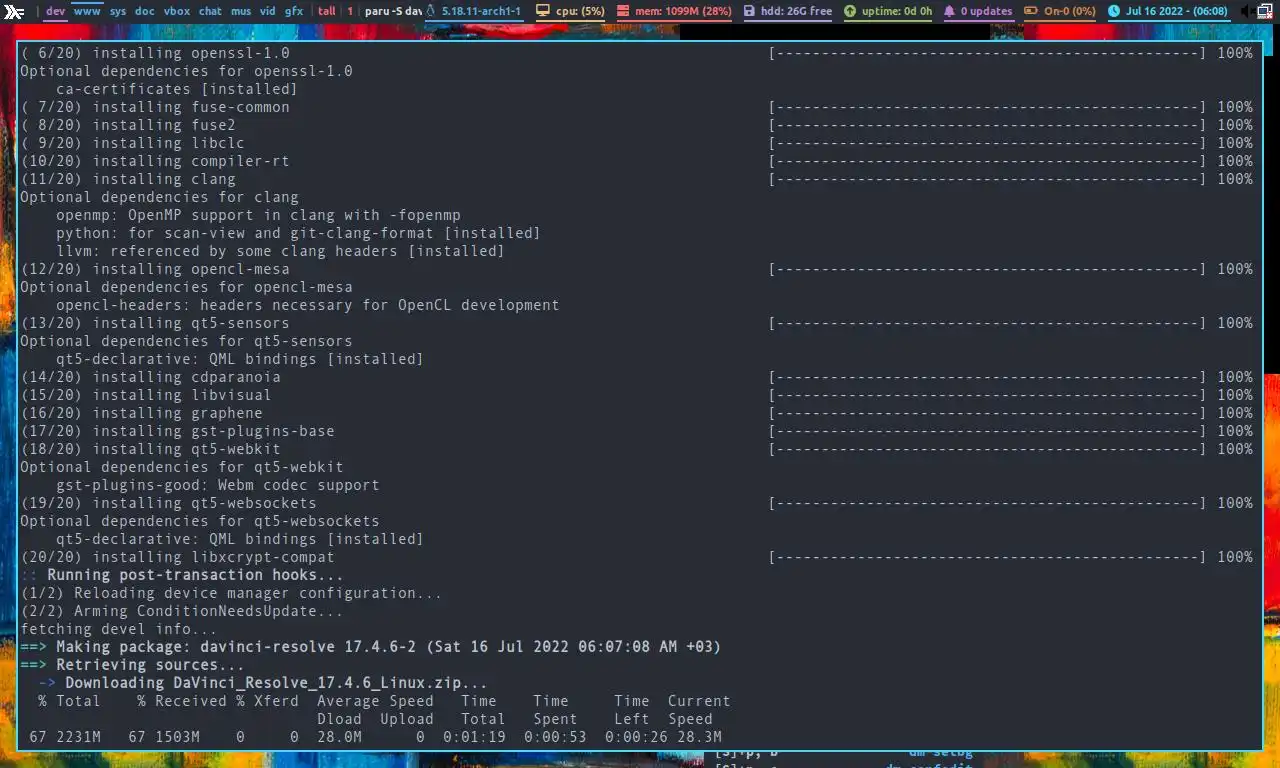Click the gst-plugins-good Webm codec line
The image size is (1280, 768).
[x=218, y=485]
